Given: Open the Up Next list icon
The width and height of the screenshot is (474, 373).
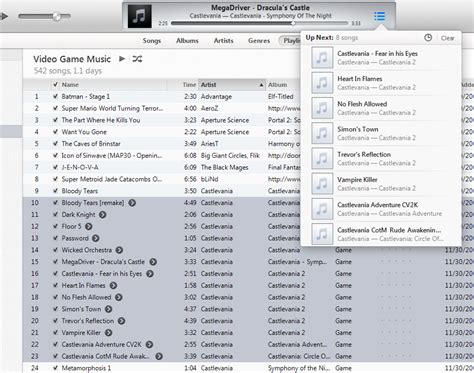Looking at the screenshot, I should (x=379, y=16).
